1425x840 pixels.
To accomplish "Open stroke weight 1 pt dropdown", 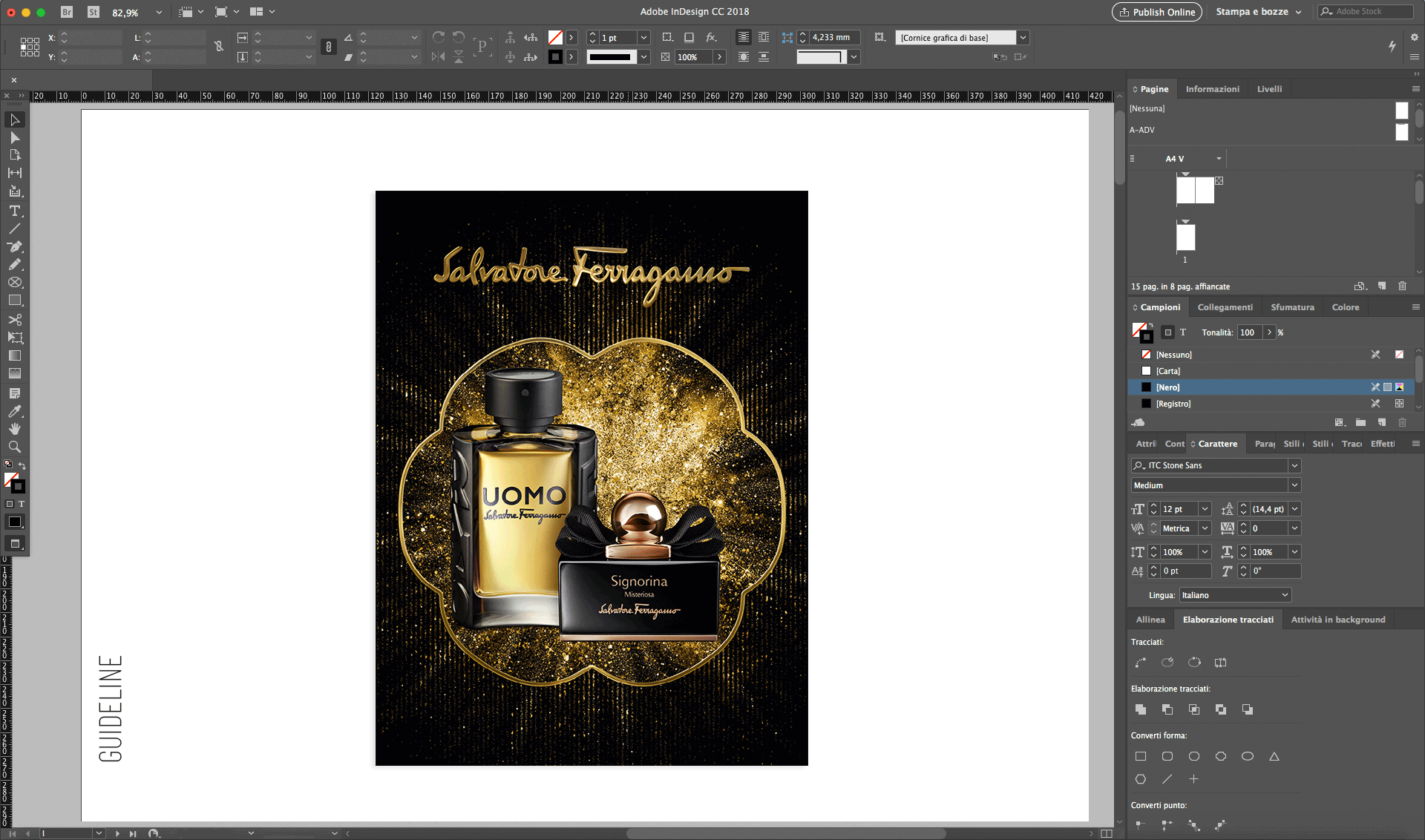I will [x=644, y=38].
